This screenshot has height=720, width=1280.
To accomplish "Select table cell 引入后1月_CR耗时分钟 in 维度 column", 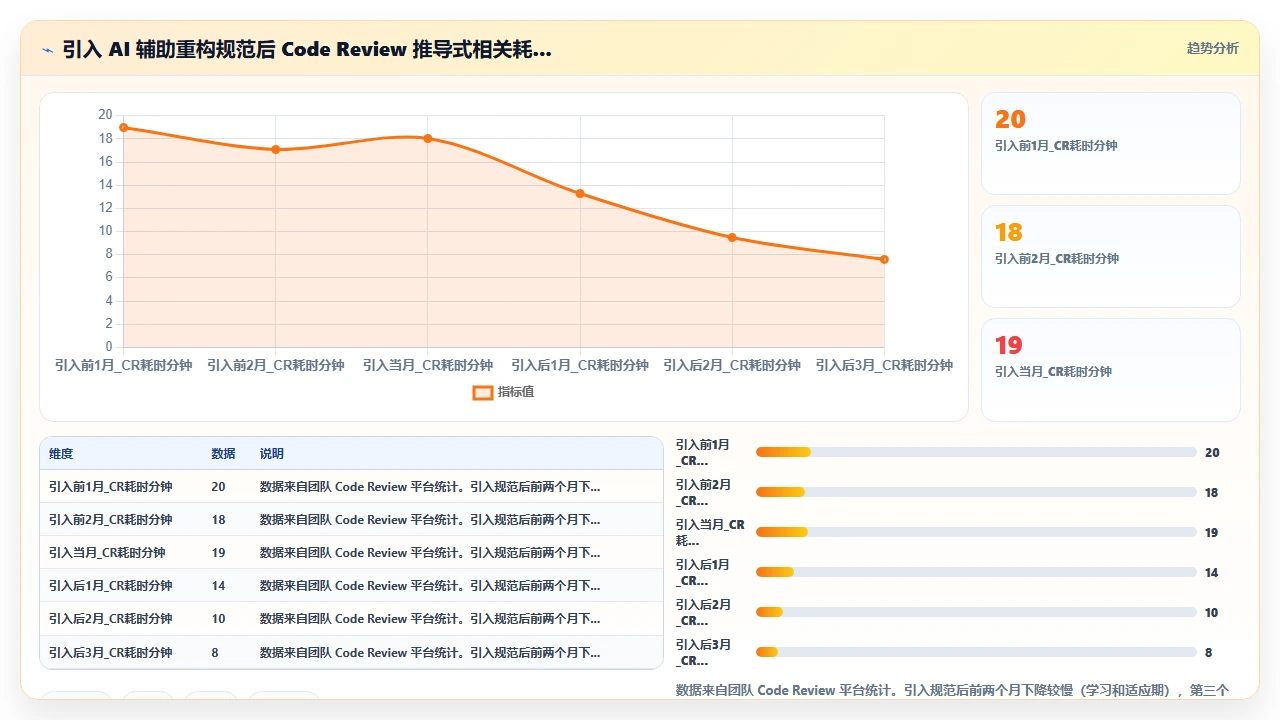I will (x=110, y=586).
